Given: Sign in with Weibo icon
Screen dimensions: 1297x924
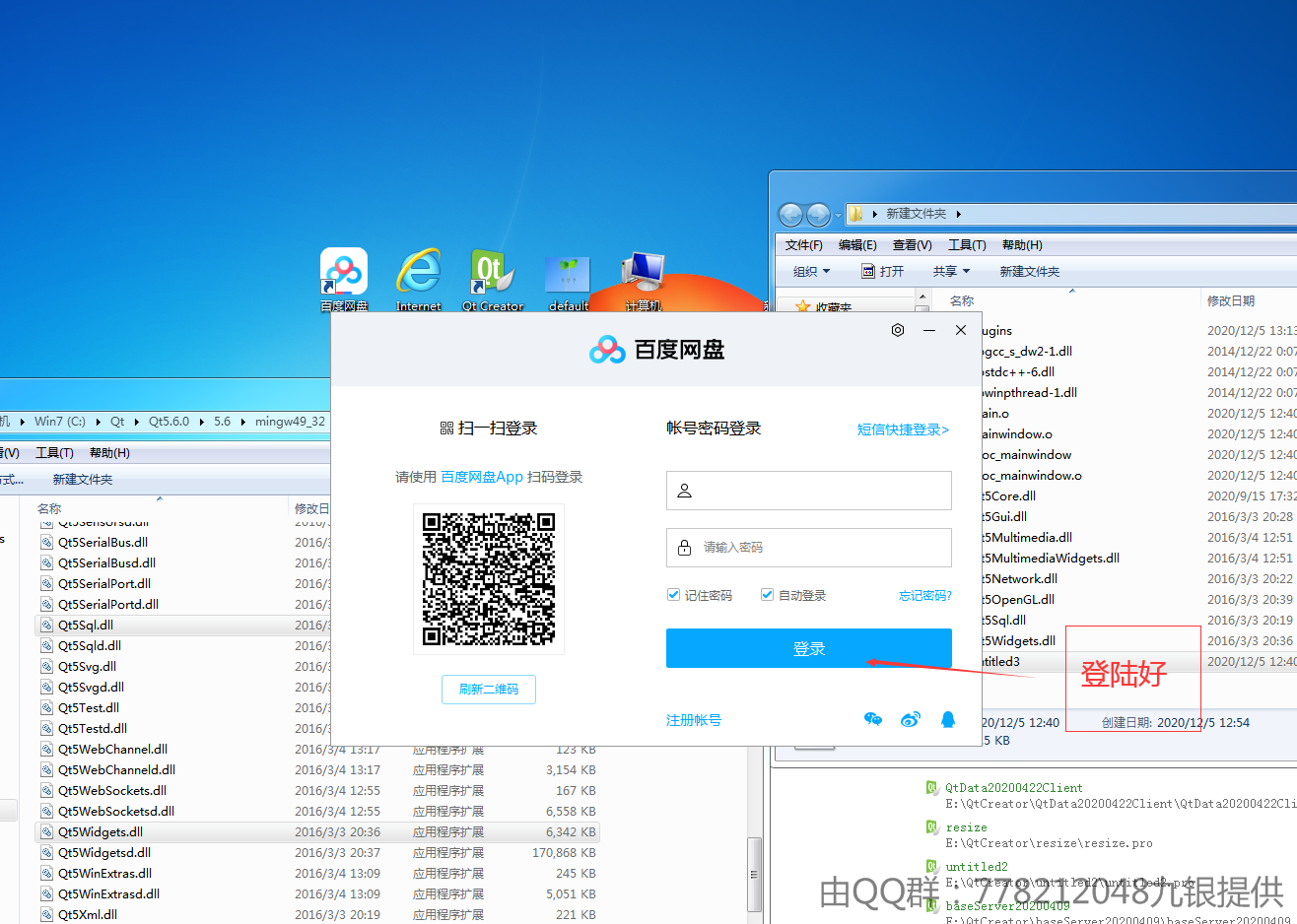Looking at the screenshot, I should (911, 719).
